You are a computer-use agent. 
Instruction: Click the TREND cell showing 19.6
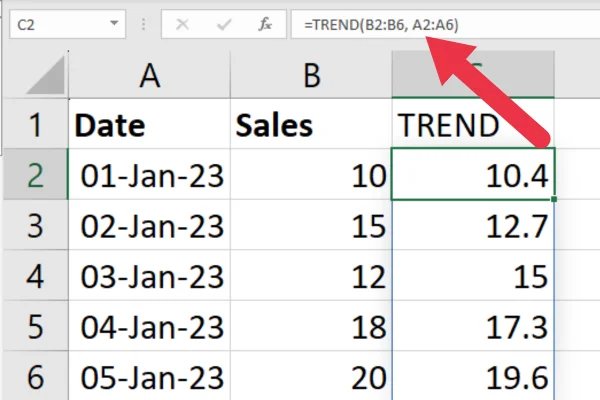(473, 377)
